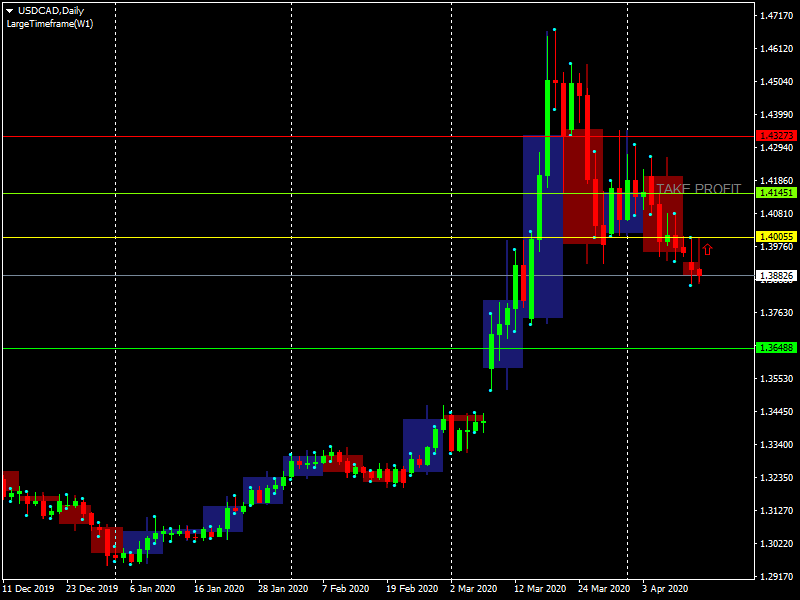800x600 pixels.
Task: Click the 1.29170 price scale label
Action: [777, 577]
